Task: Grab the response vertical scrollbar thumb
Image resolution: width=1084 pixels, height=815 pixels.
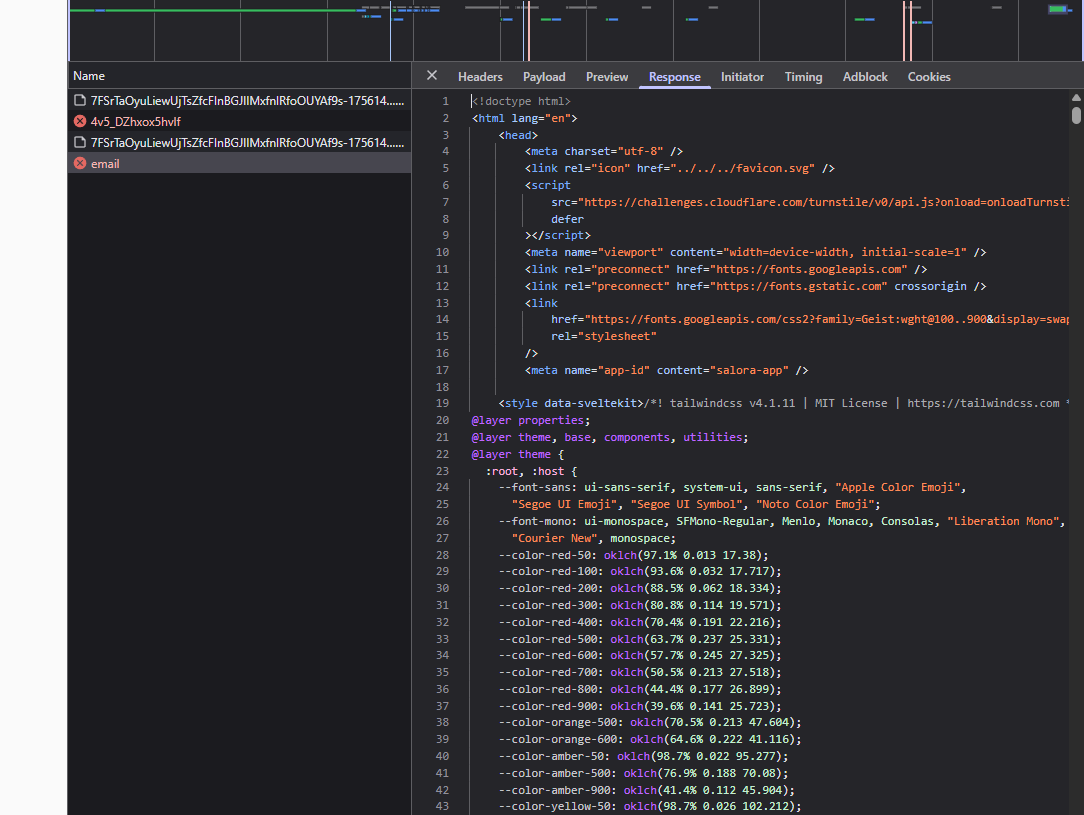Action: (1076, 115)
